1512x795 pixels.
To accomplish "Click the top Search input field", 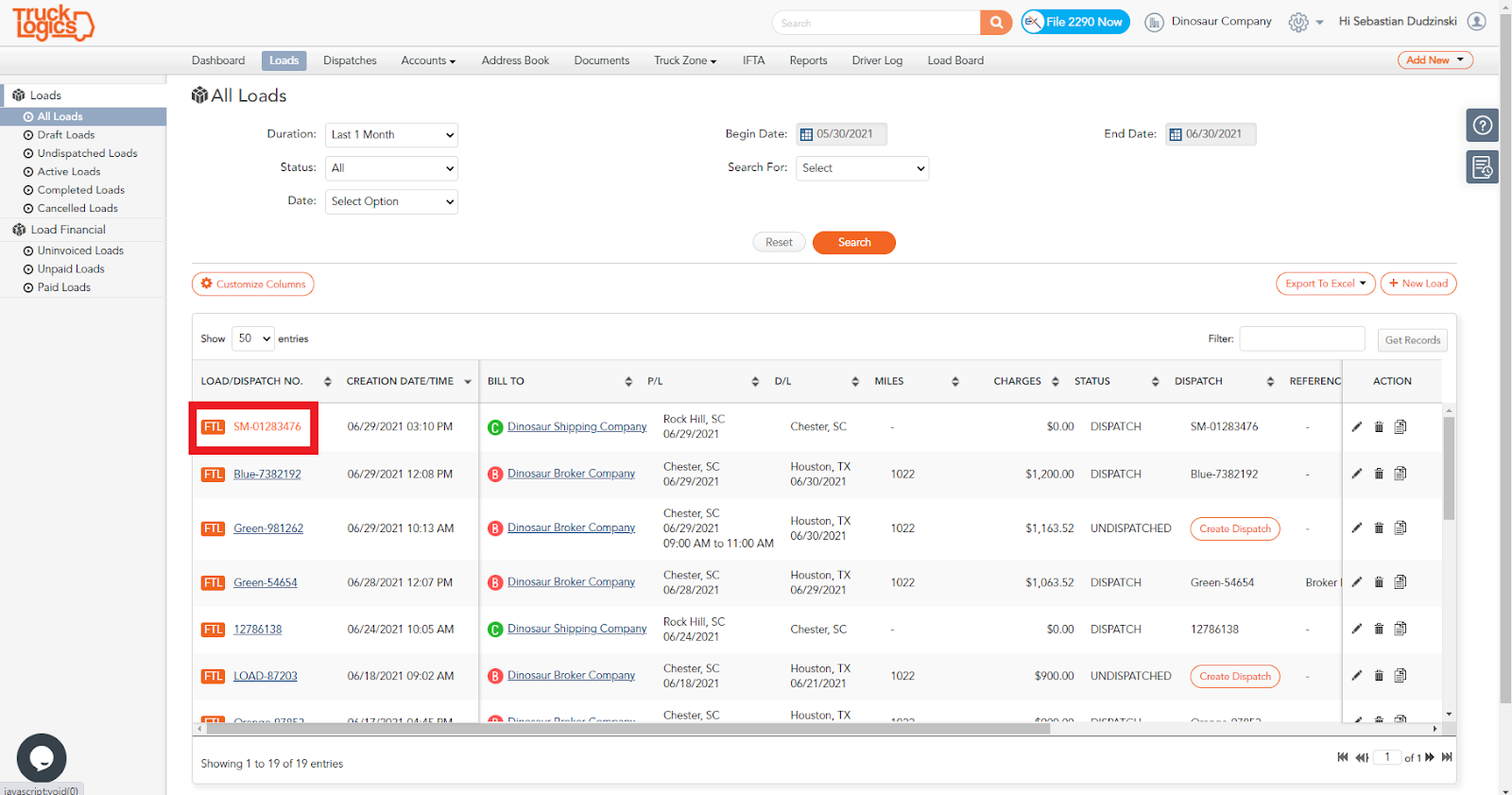I will coord(876,23).
